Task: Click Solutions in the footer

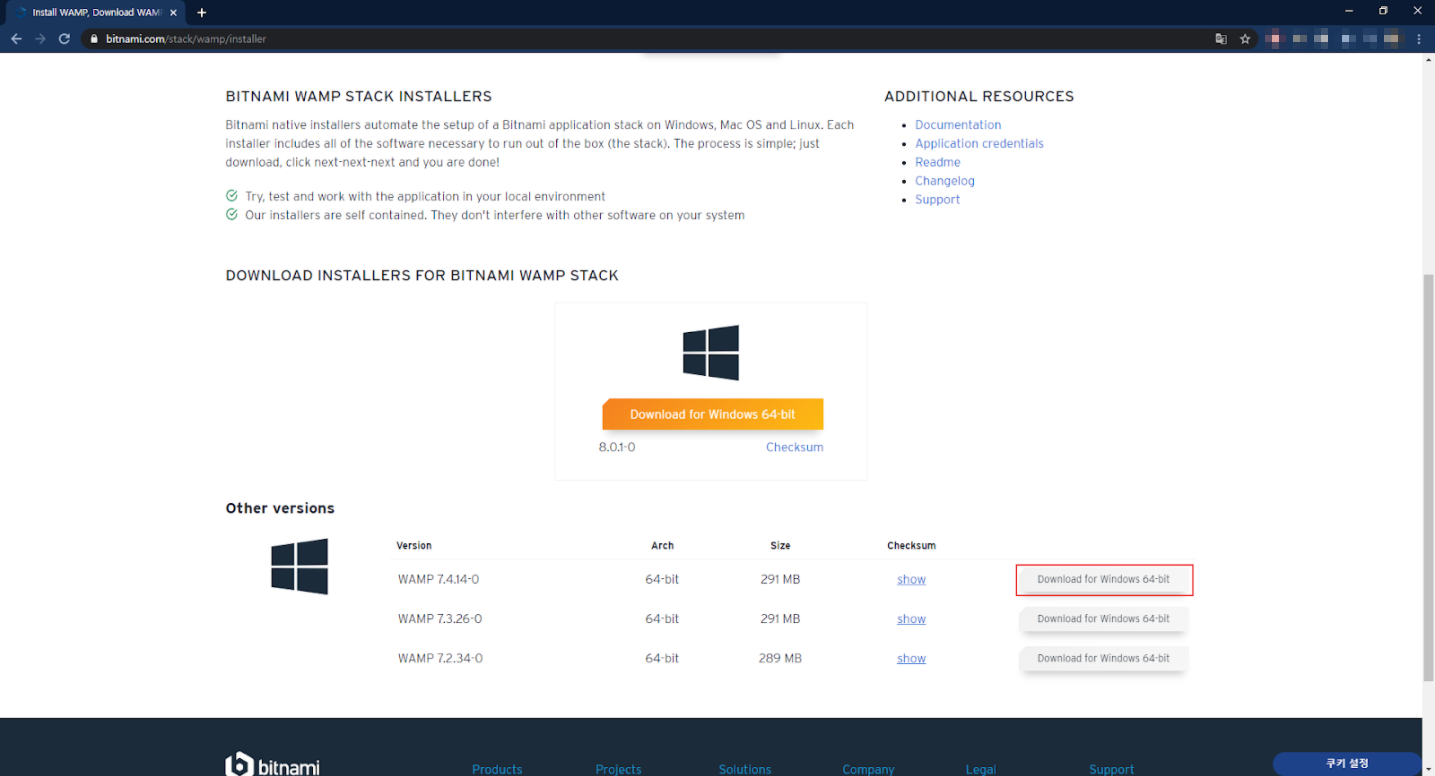Action: (745, 769)
